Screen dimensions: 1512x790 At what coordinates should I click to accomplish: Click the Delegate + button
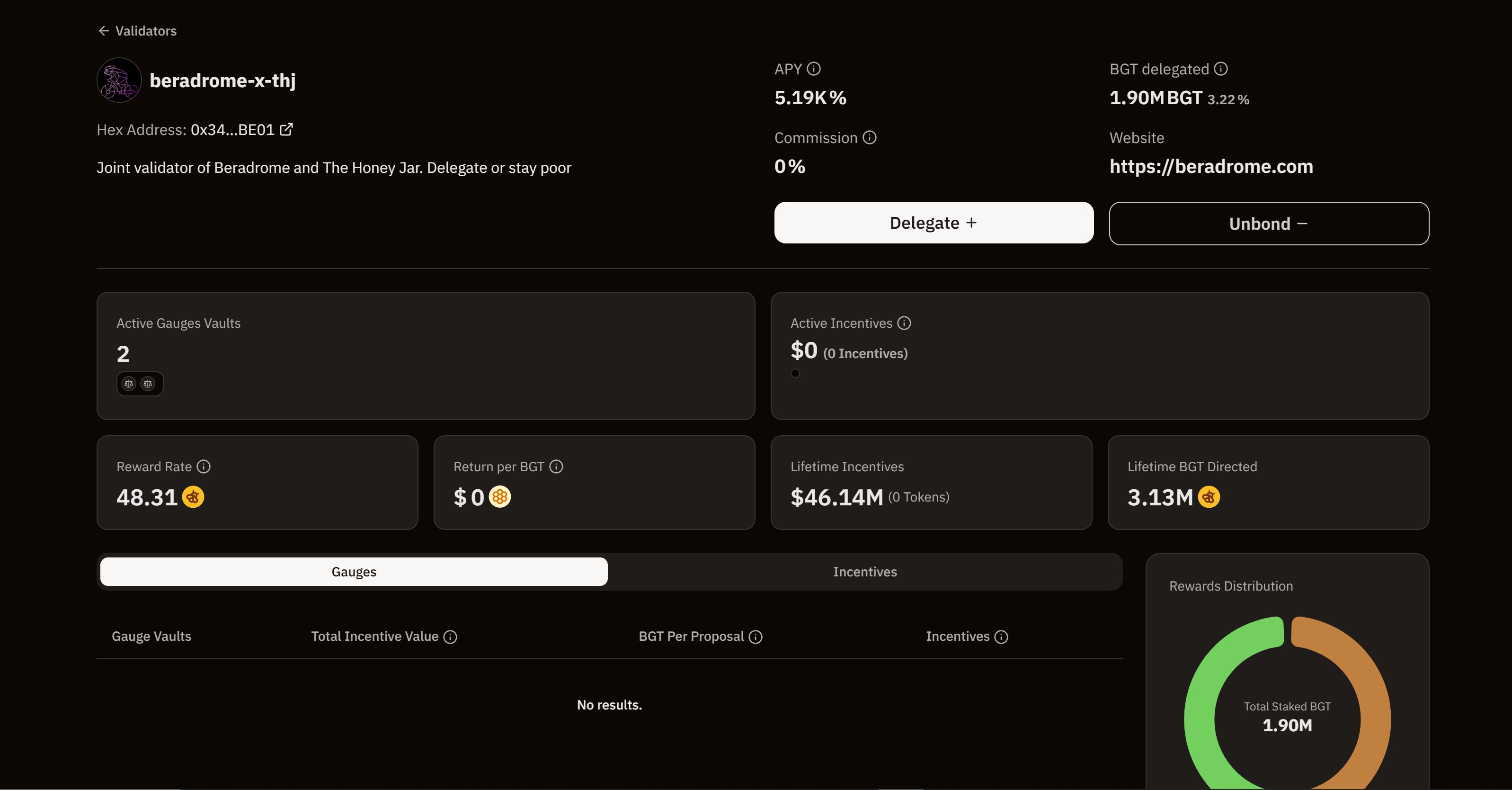coord(934,223)
